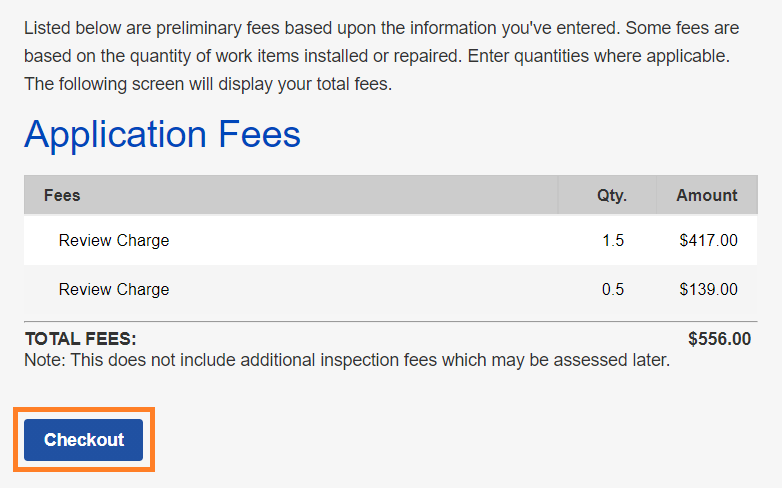
Task: Click the $556.00 total amount
Action: pos(719,339)
